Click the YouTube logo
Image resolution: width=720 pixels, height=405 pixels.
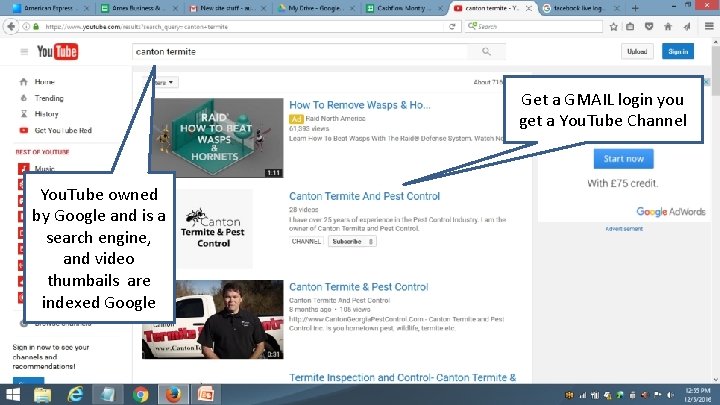(x=57, y=51)
